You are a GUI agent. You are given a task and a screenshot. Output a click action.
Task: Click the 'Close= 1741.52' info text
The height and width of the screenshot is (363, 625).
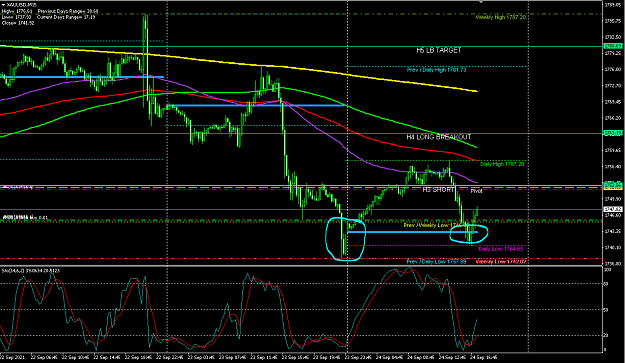click(18, 23)
